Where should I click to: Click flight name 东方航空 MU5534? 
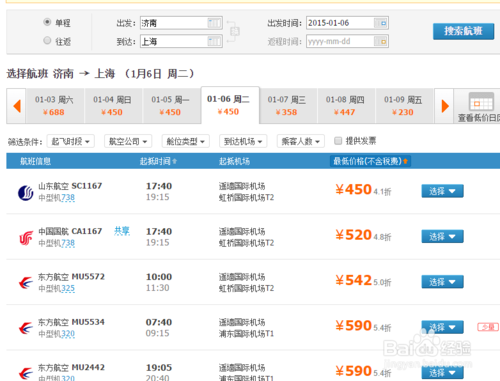(71, 322)
